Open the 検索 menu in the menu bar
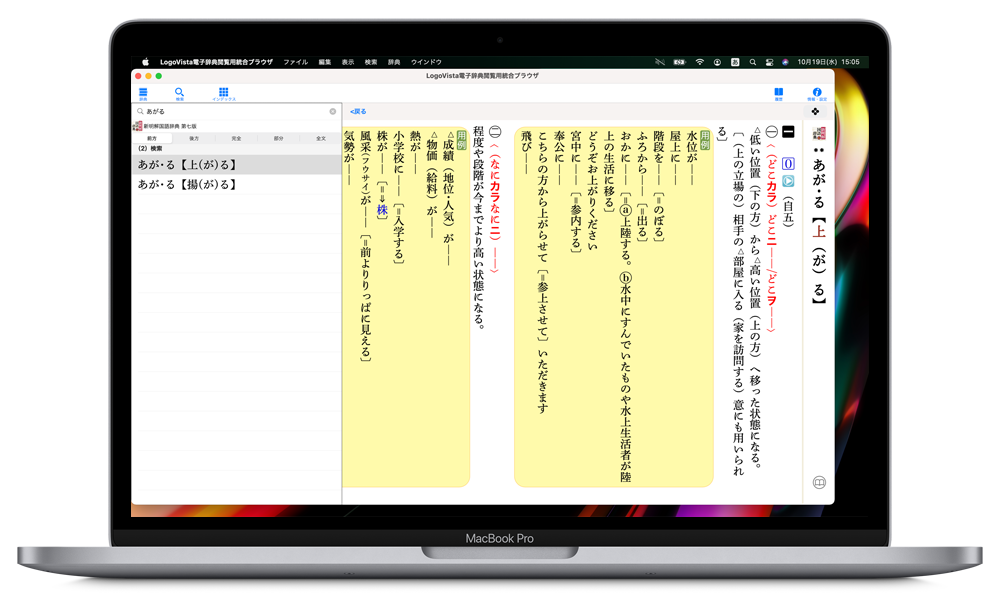Viewport: 1000px width, 600px height. (x=371, y=62)
